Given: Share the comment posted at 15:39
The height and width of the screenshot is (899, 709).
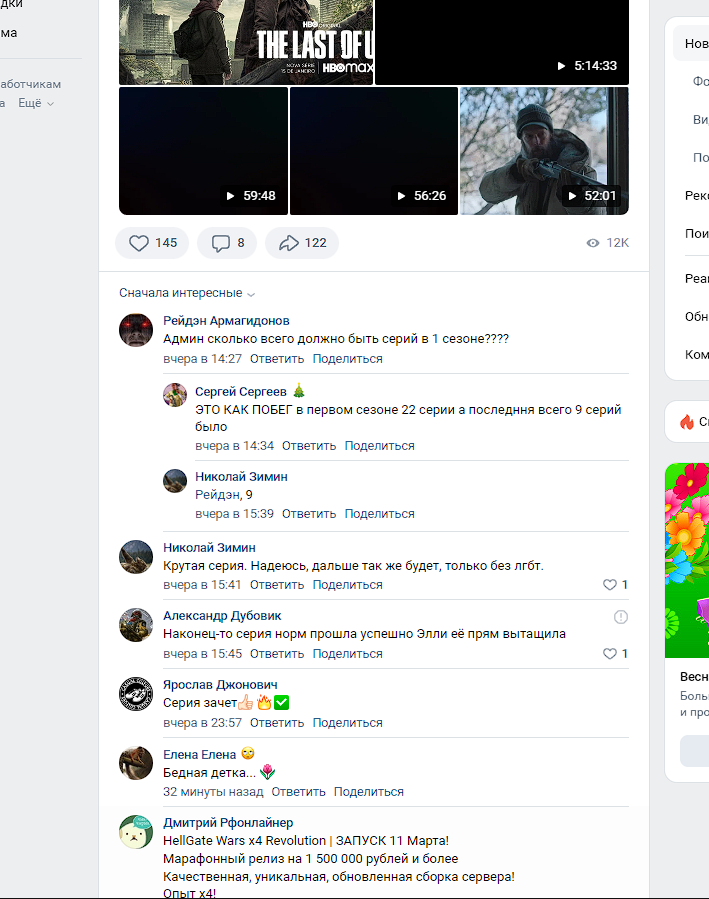Looking at the screenshot, I should click(379, 514).
